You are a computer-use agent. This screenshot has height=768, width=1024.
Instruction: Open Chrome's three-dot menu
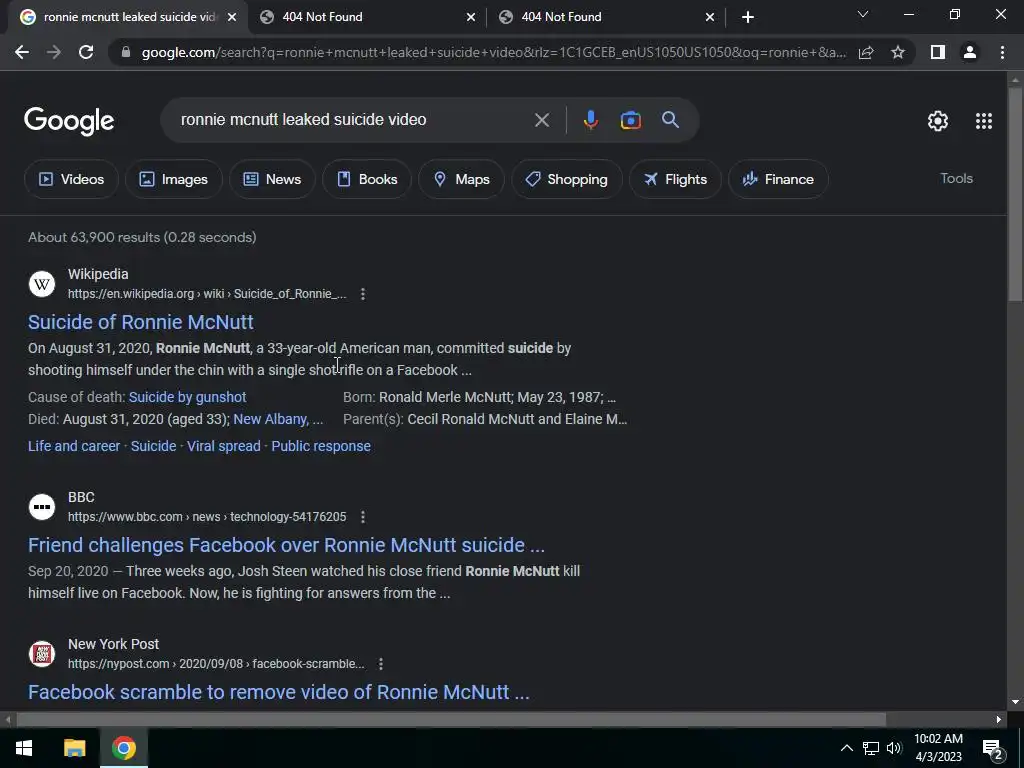[1002, 52]
